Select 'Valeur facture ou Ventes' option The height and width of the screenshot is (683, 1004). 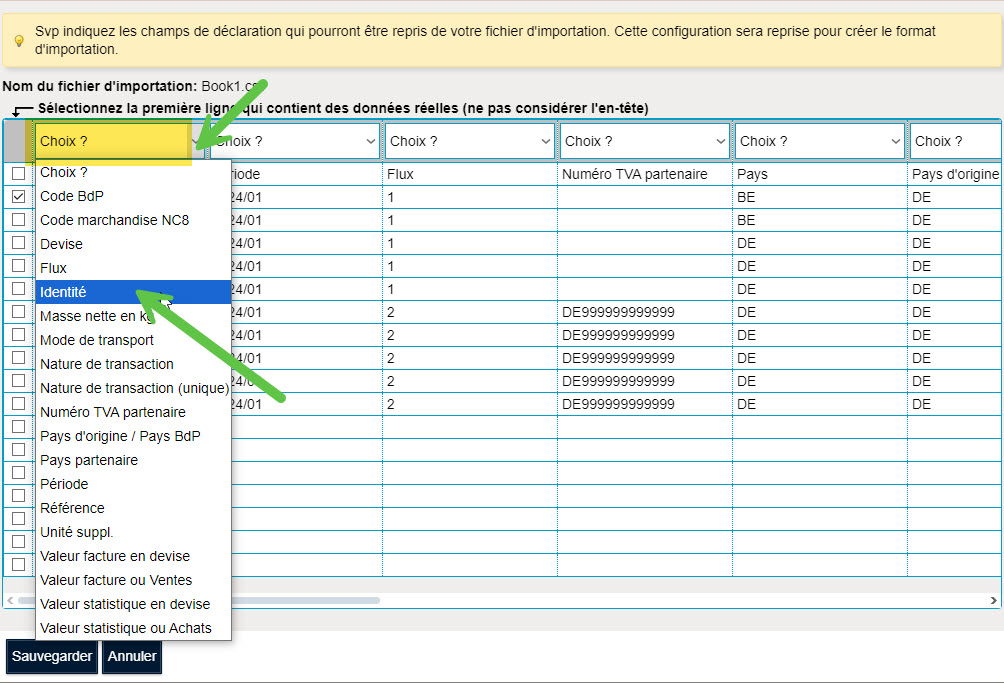pos(133,581)
